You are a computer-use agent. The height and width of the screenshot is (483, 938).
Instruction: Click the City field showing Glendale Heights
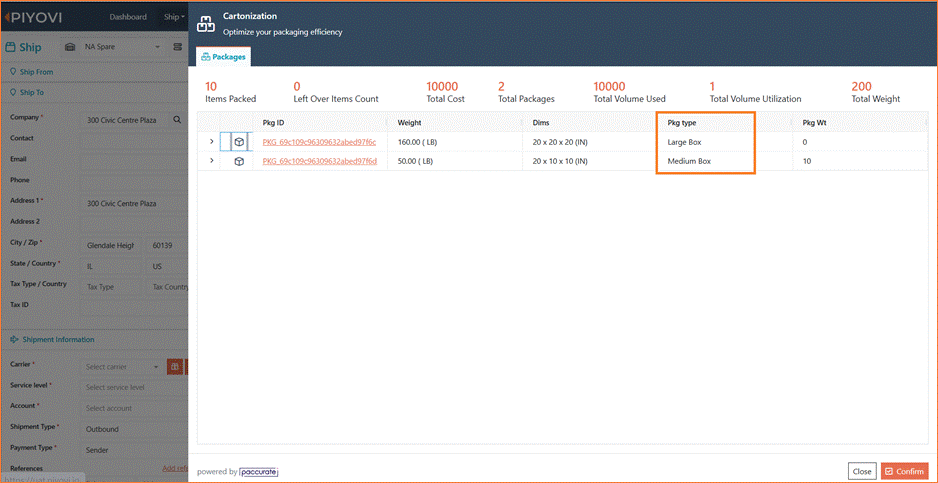coord(112,245)
